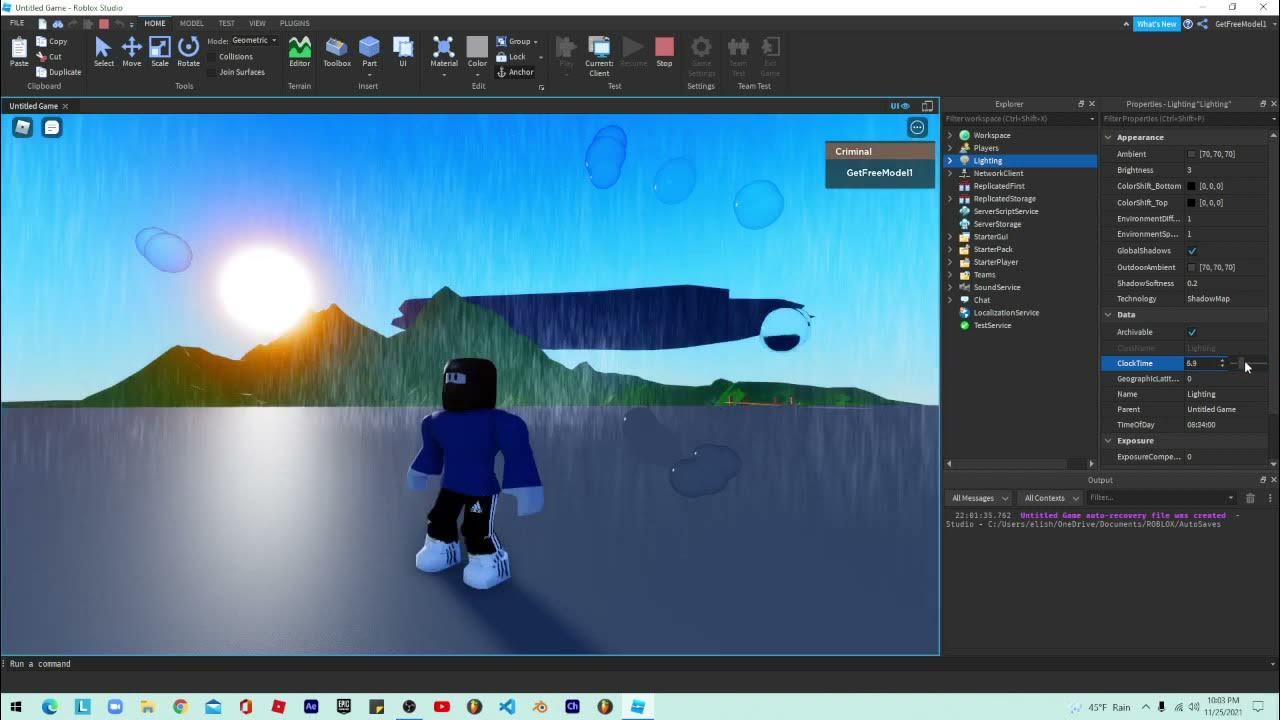This screenshot has width=1280, height=720.
Task: Click the Copy button
Action: 52,42
